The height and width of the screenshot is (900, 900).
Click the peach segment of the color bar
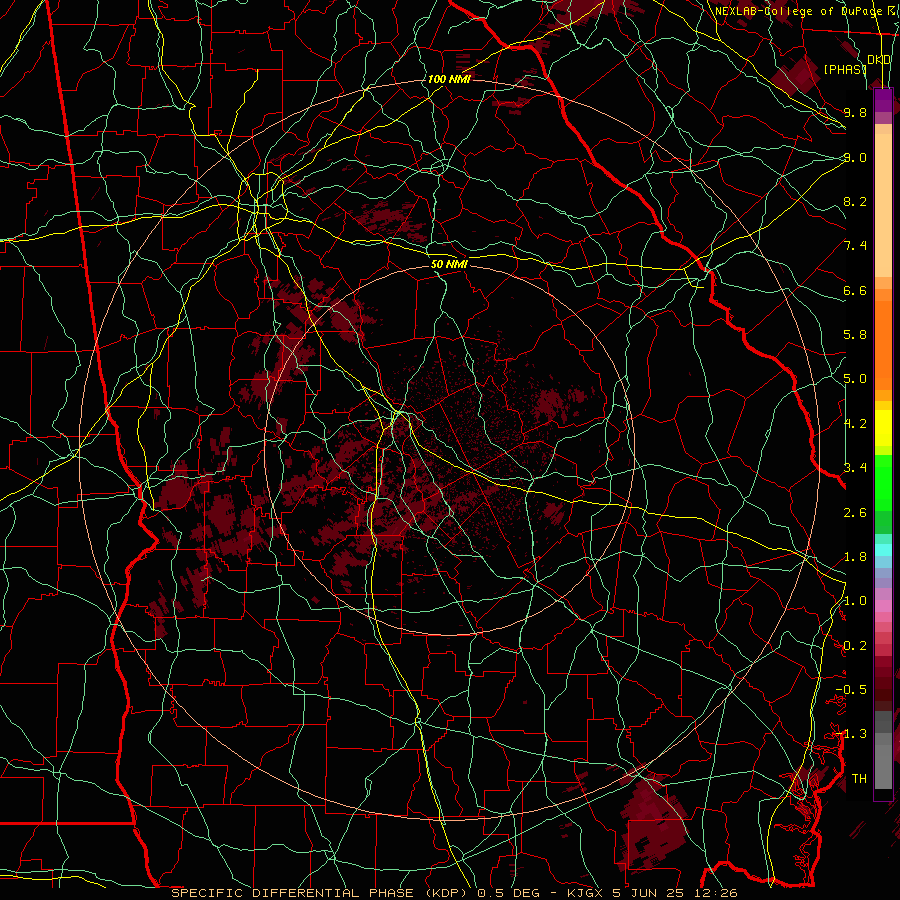pyautogui.click(x=883, y=204)
